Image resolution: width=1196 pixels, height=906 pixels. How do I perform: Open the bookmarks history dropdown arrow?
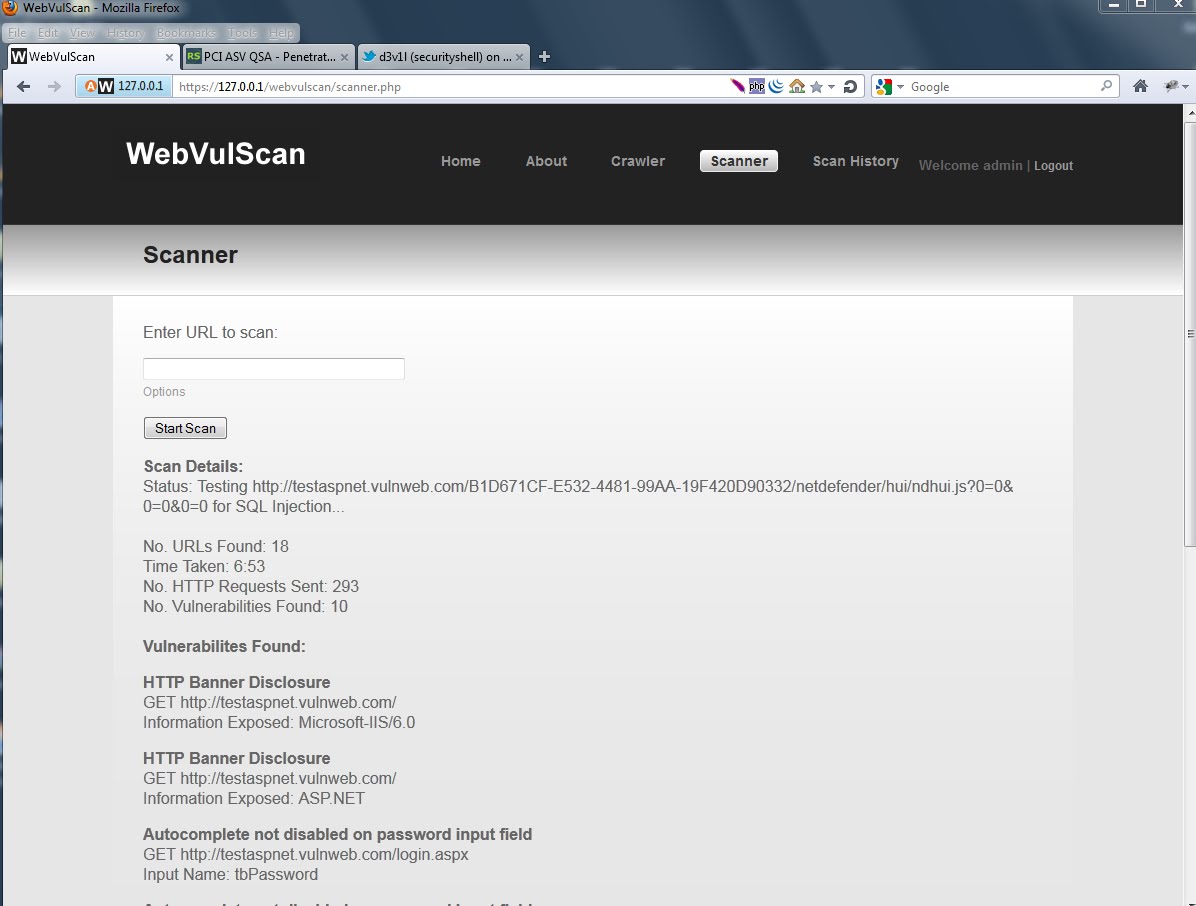(831, 87)
